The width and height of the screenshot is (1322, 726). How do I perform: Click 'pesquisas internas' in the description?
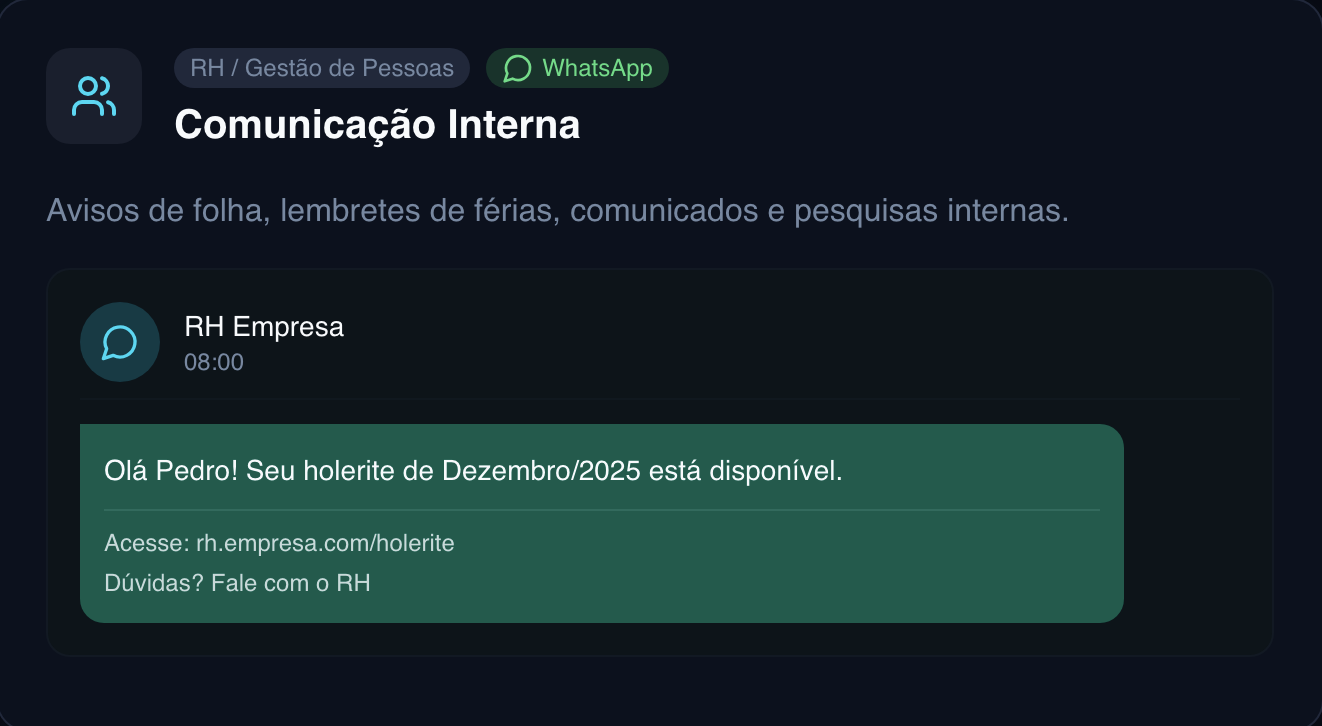[929, 212]
